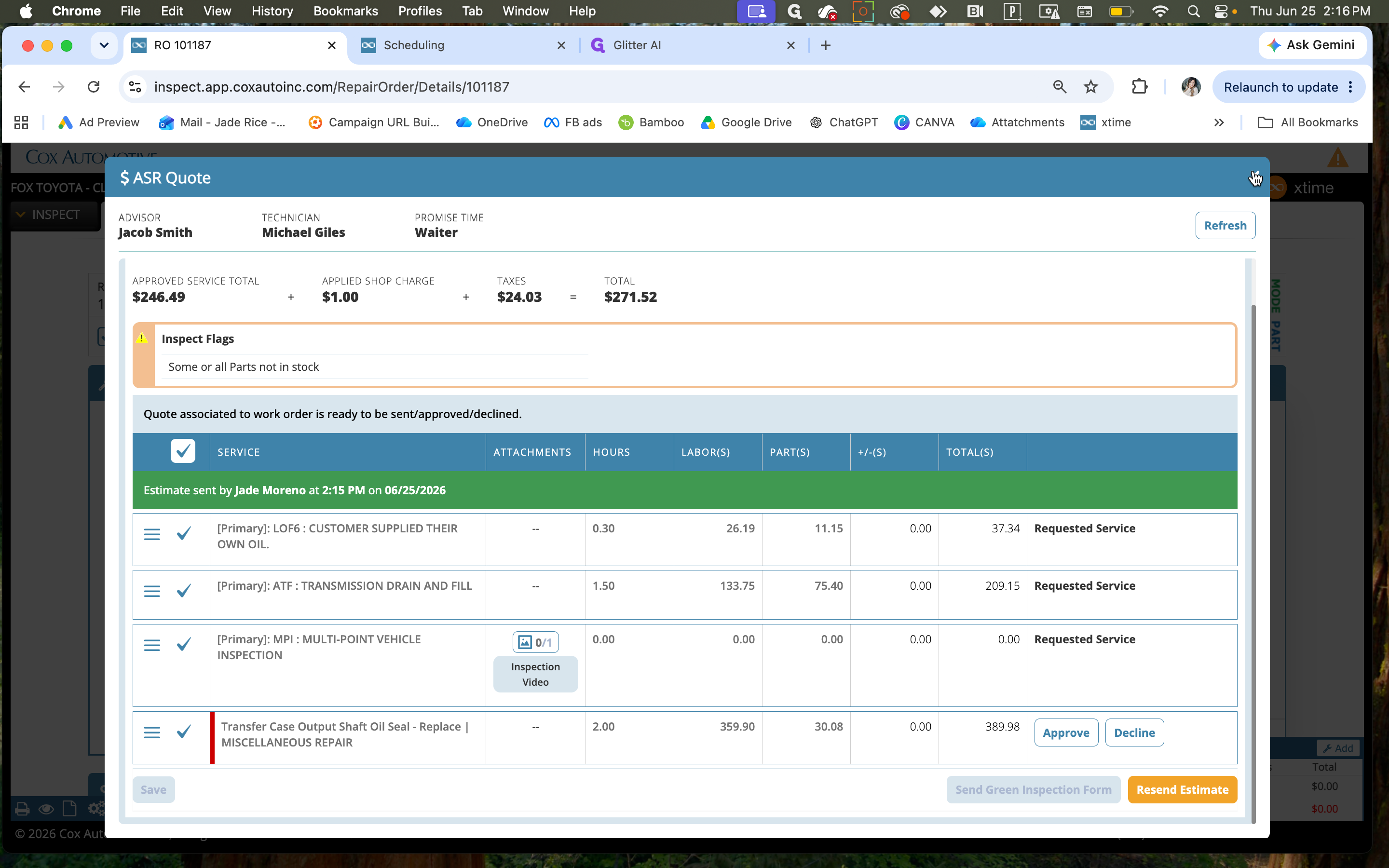This screenshot has height=868, width=1389.
Task: Open the History menu
Action: 272,11
